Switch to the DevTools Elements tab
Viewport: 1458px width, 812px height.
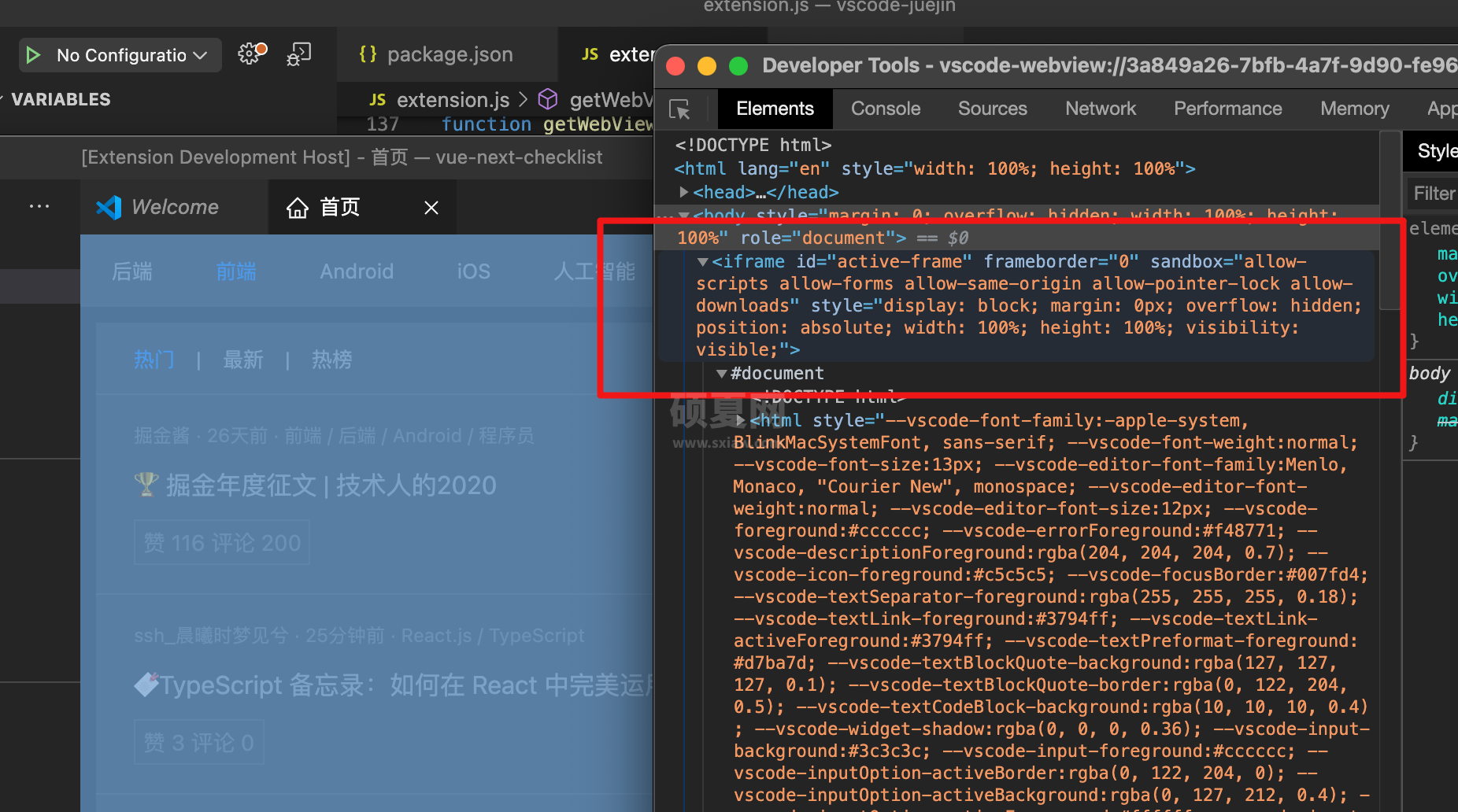pyautogui.click(x=775, y=109)
